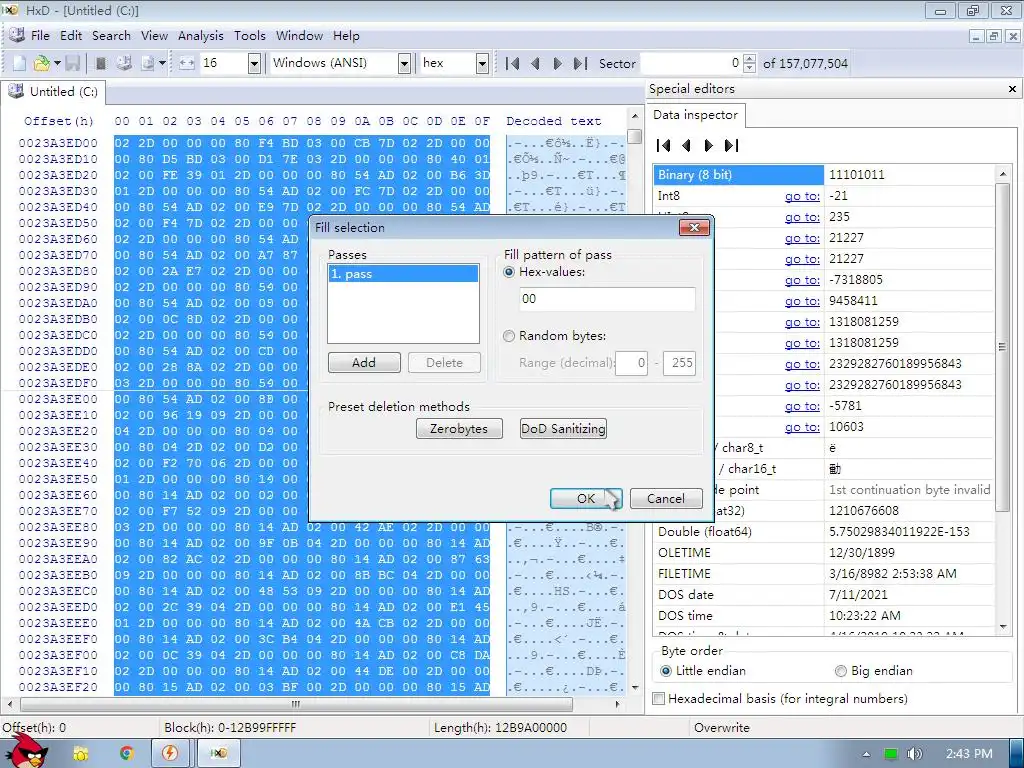The width and height of the screenshot is (1024, 768).
Task: Open the bytes per row dropdown (16)
Action: point(255,63)
